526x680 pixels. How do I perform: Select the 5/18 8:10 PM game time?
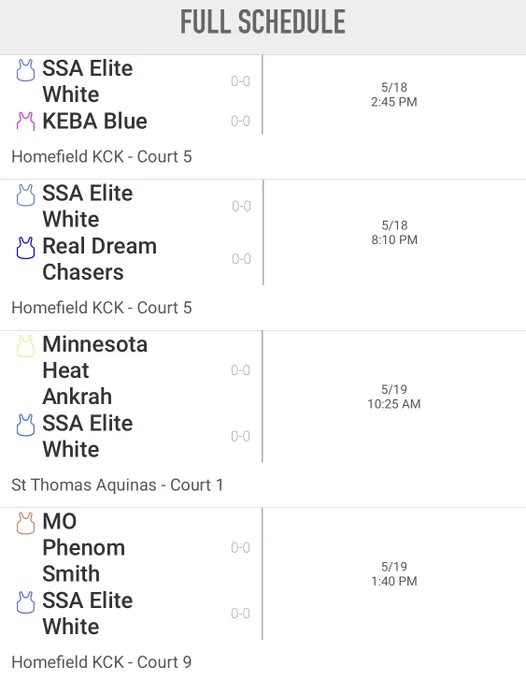point(394,232)
